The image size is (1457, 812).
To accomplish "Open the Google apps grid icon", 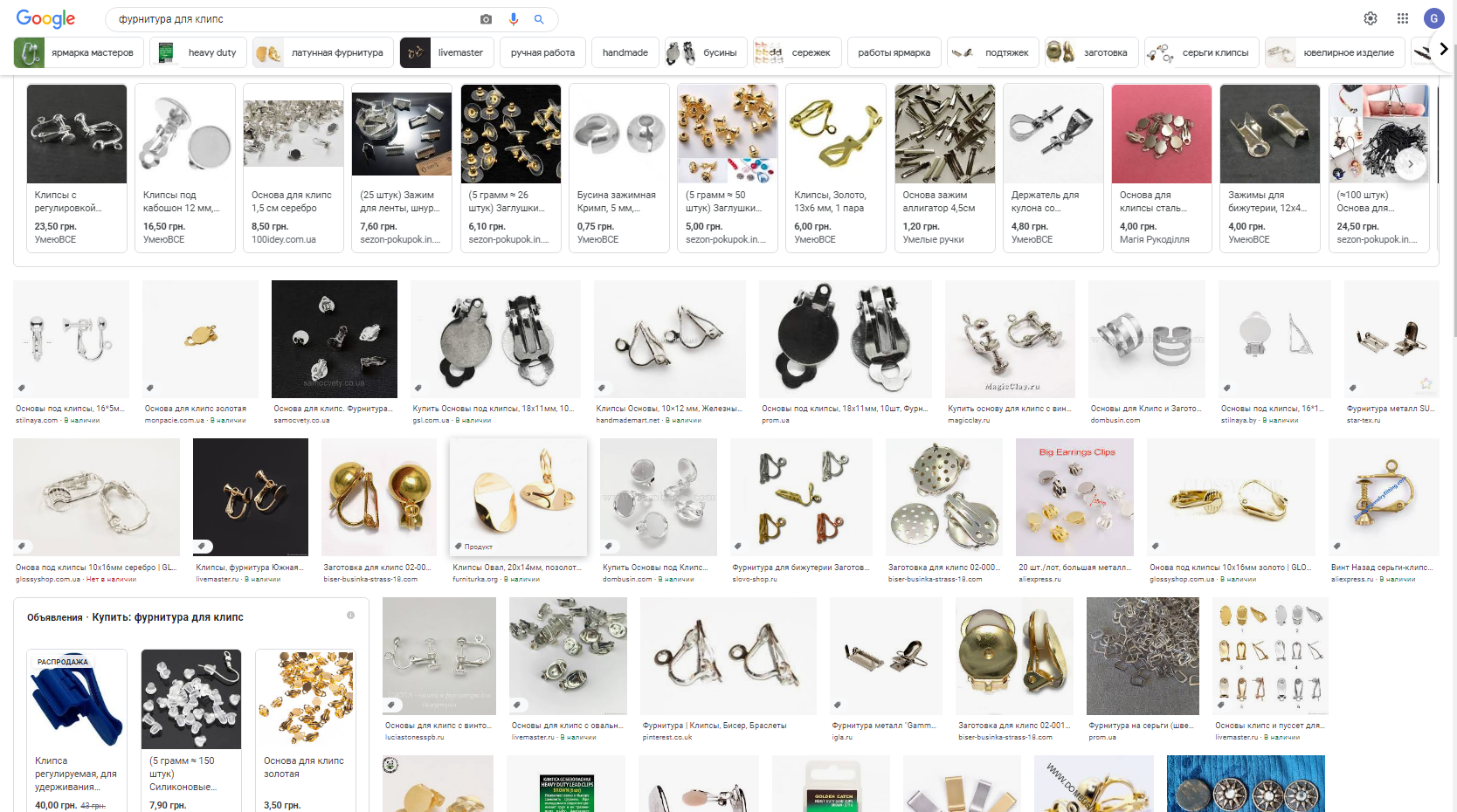I will [1403, 18].
